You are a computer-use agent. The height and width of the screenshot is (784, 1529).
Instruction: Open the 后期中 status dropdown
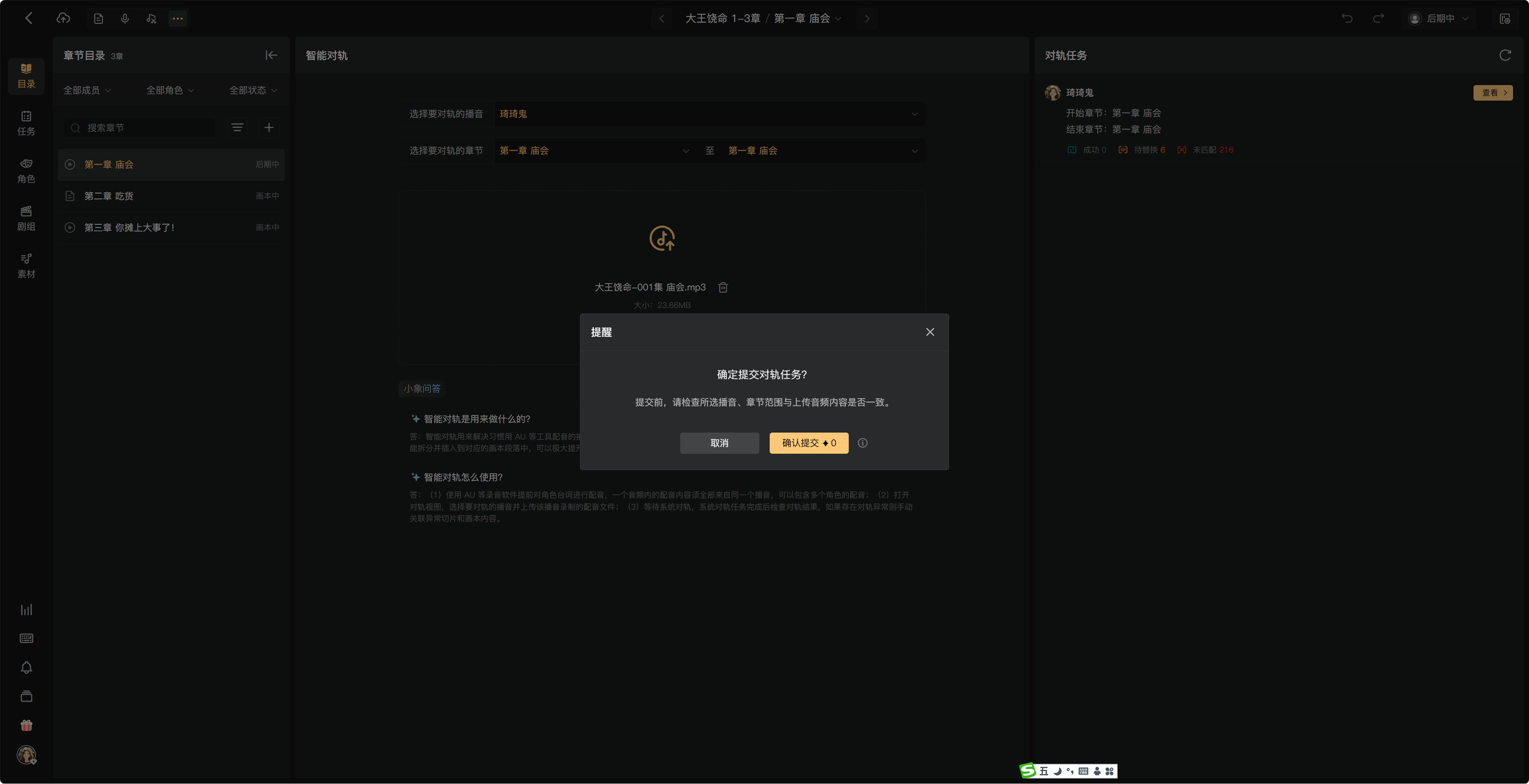(x=1438, y=18)
